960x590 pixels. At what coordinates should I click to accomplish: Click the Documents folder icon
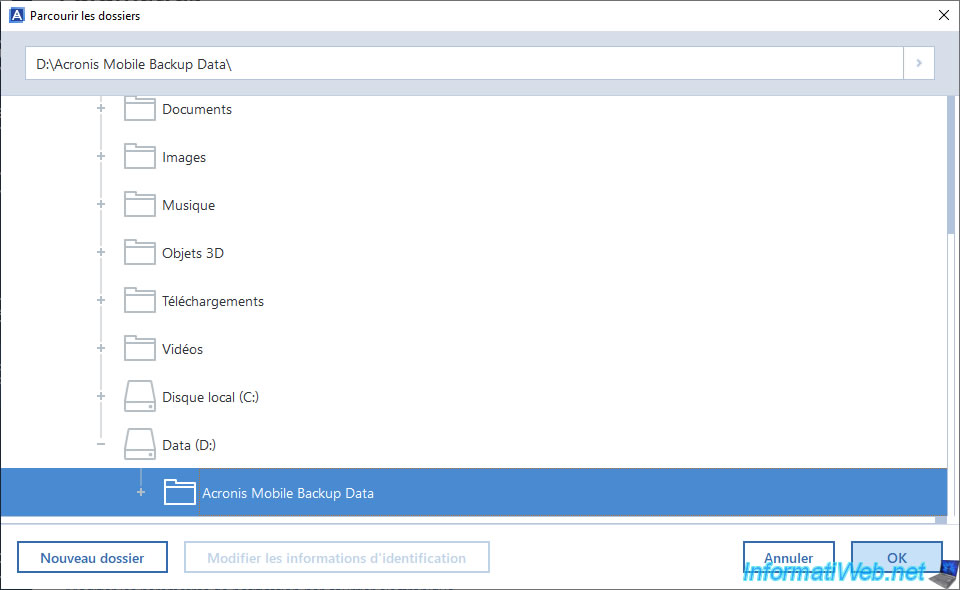[140, 108]
